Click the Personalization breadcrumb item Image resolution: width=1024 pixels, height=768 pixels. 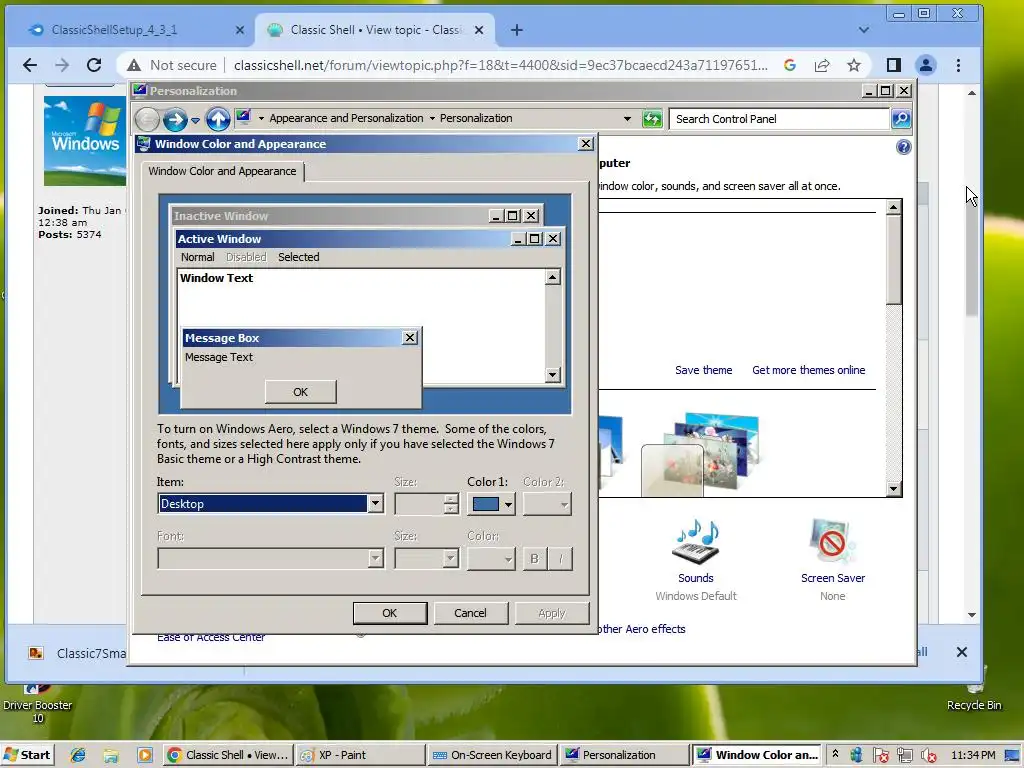coord(475,118)
